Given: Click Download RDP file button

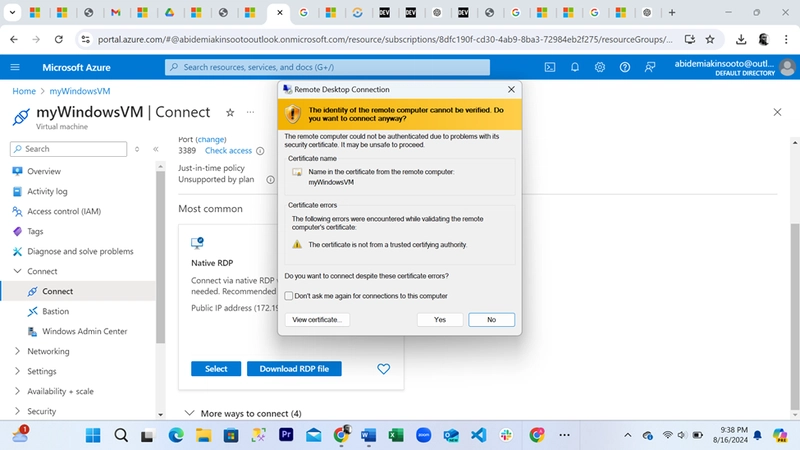Looking at the screenshot, I should coord(294,368).
